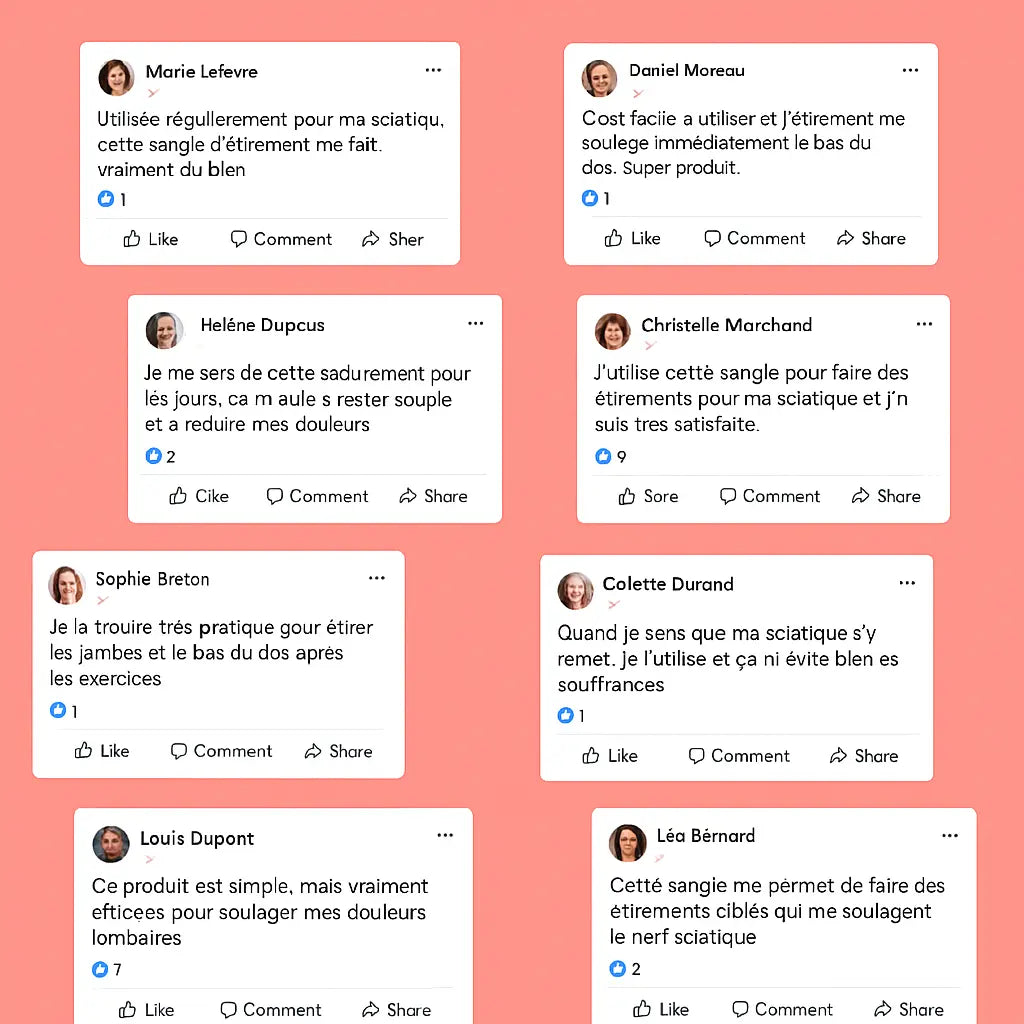1024x1024 pixels.
Task: Open Colette Durand's profile avatar
Action: click(575, 591)
